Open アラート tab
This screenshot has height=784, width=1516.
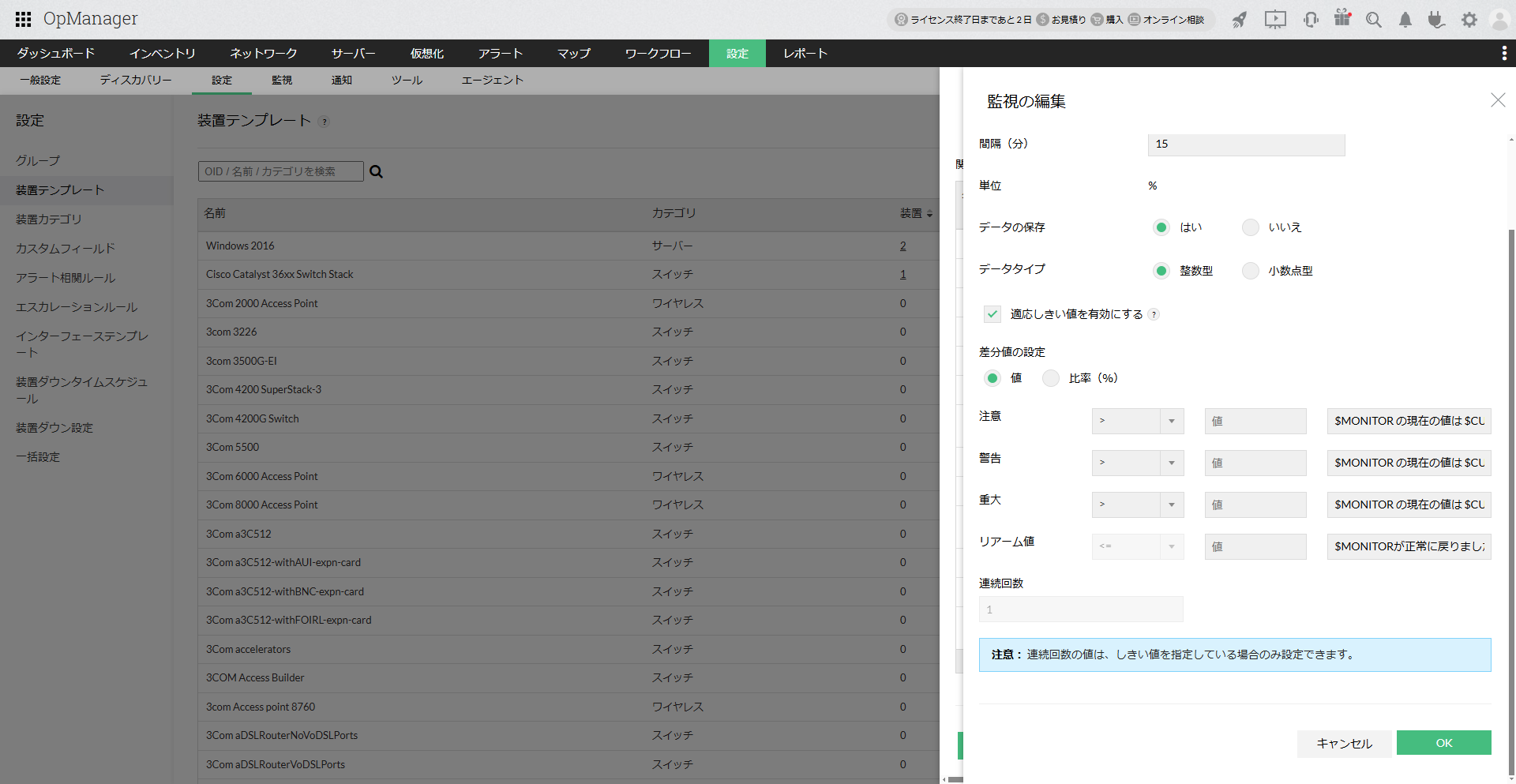[501, 53]
